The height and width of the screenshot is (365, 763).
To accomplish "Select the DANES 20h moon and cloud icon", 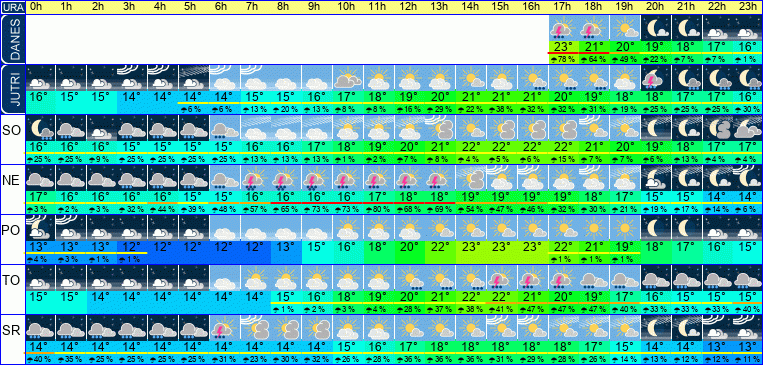I will (x=656, y=28).
